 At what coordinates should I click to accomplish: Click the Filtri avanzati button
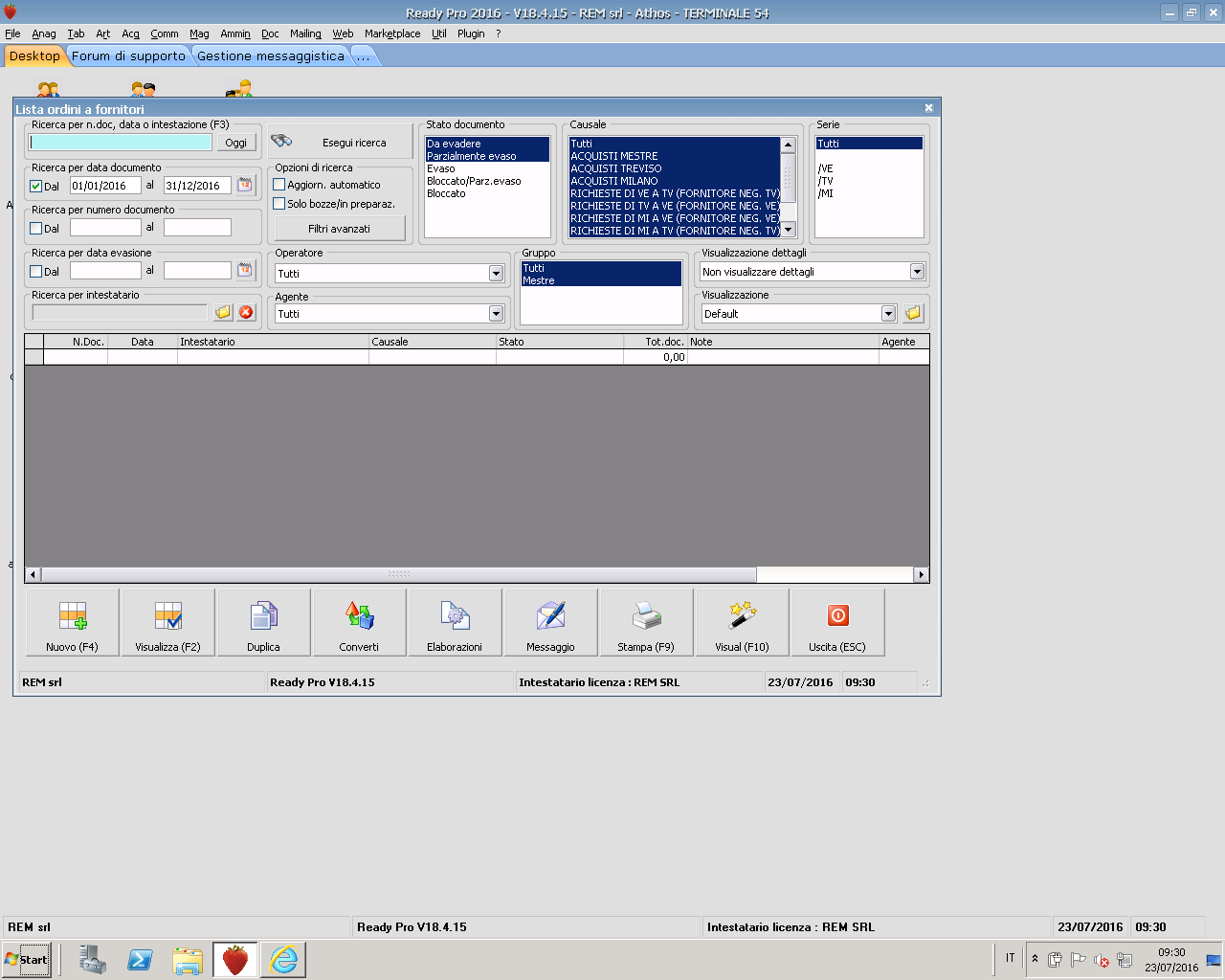point(339,229)
